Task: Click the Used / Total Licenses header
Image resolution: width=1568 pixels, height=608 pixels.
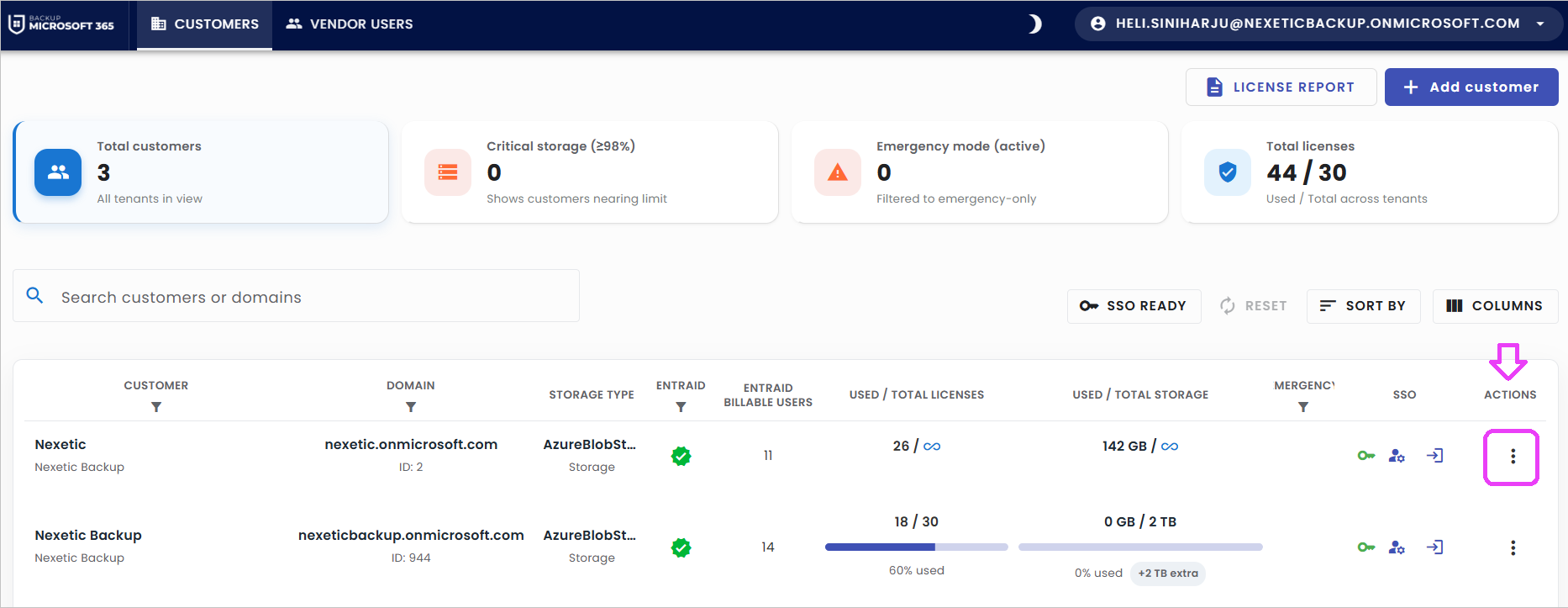Action: [x=917, y=394]
